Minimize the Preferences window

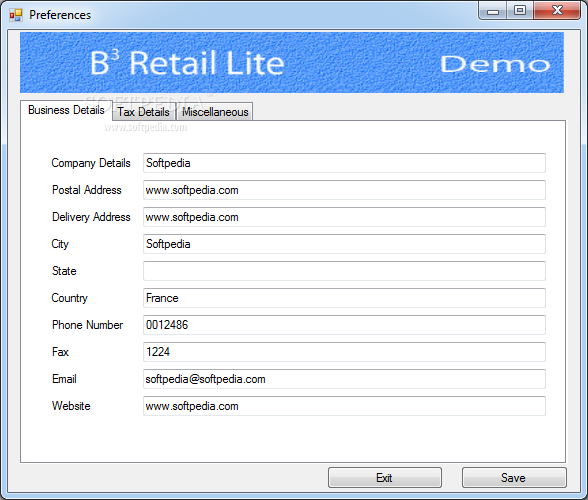coord(493,11)
